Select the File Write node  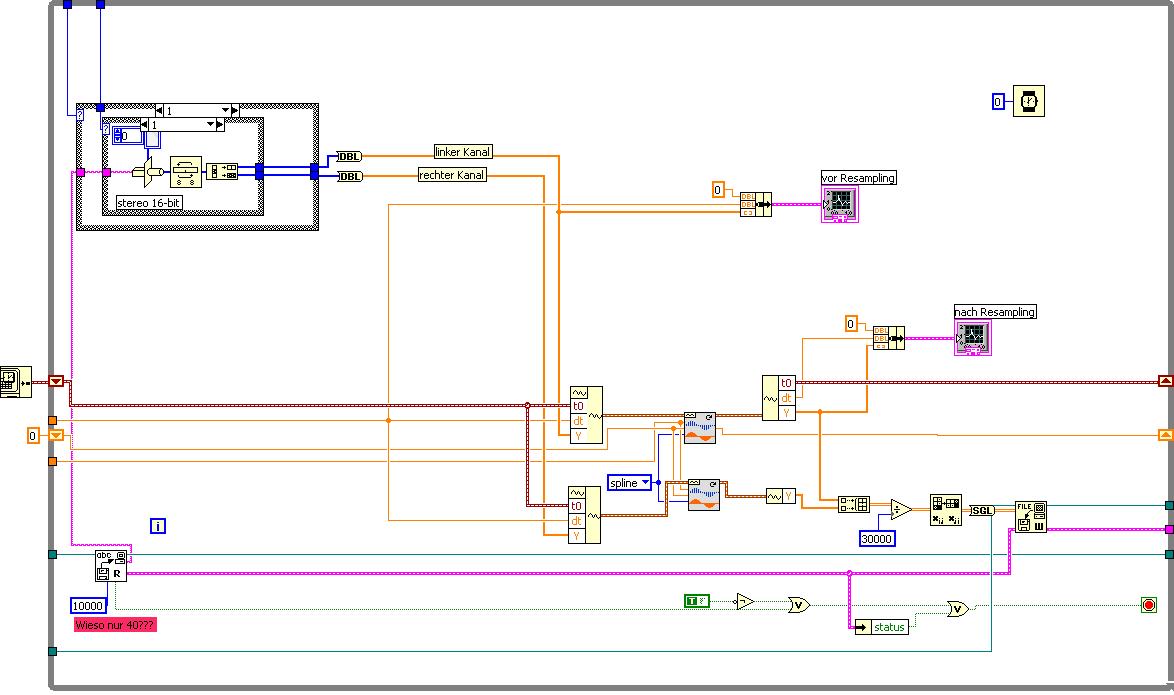(1031, 517)
